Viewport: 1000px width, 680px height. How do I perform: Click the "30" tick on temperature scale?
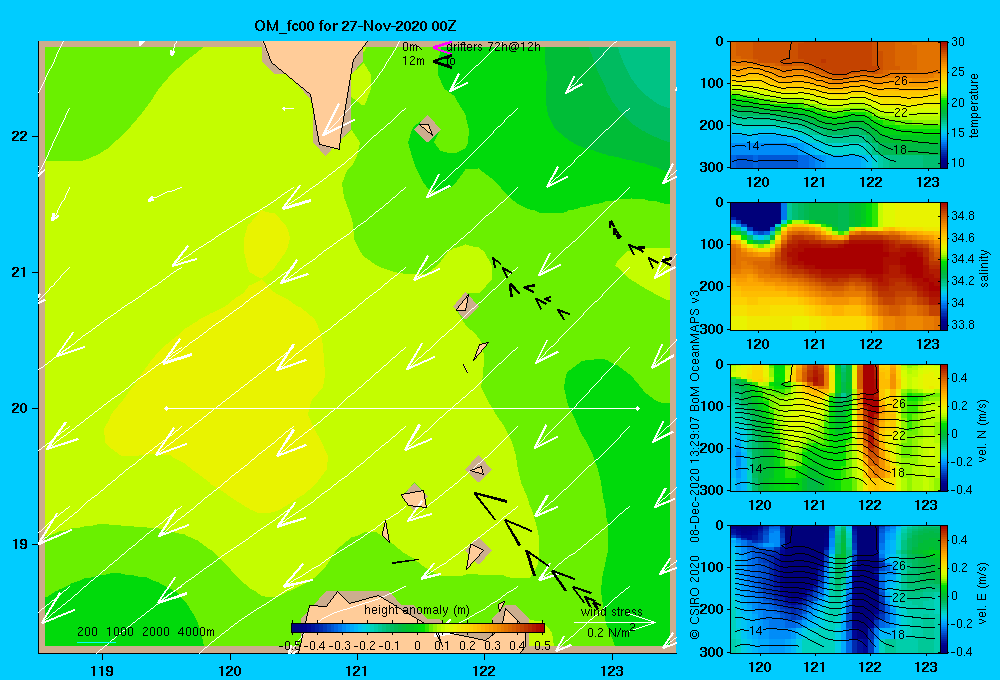pyautogui.click(x=958, y=42)
